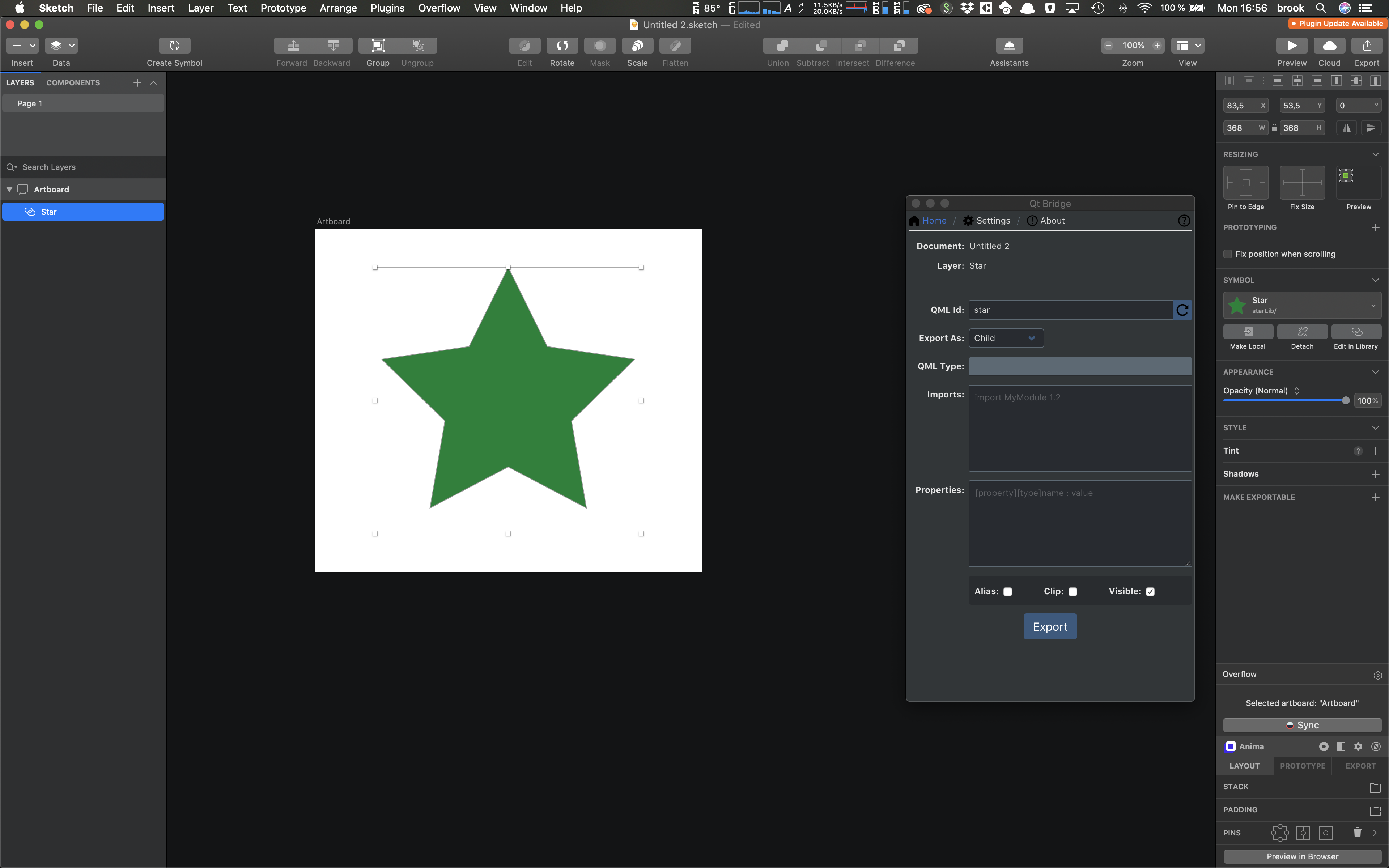Collapse the Artboard layer group
This screenshot has width=1389, height=868.
pyautogui.click(x=9, y=190)
